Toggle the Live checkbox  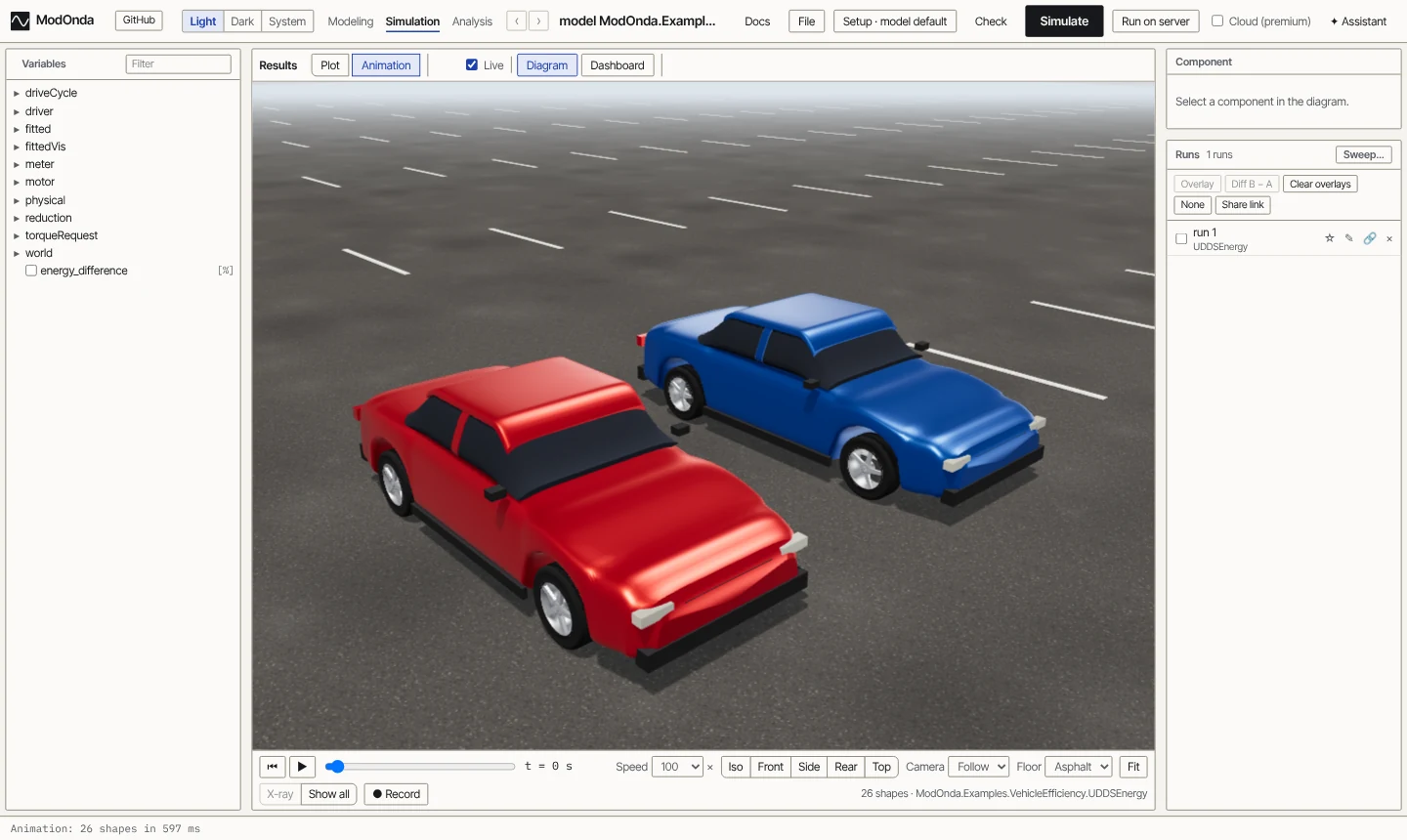click(x=472, y=65)
